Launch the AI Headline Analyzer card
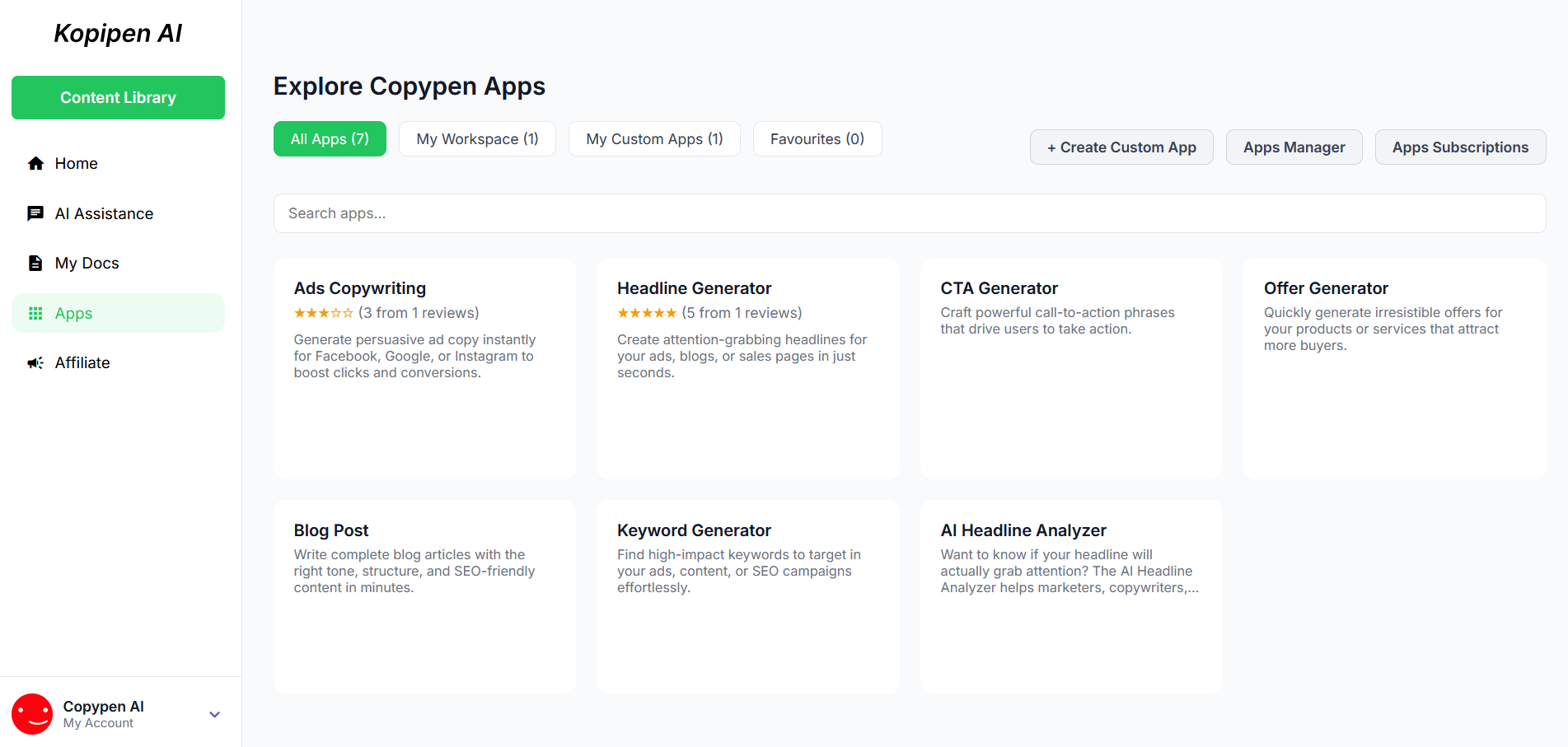Image resolution: width=1568 pixels, height=747 pixels. [1070, 596]
